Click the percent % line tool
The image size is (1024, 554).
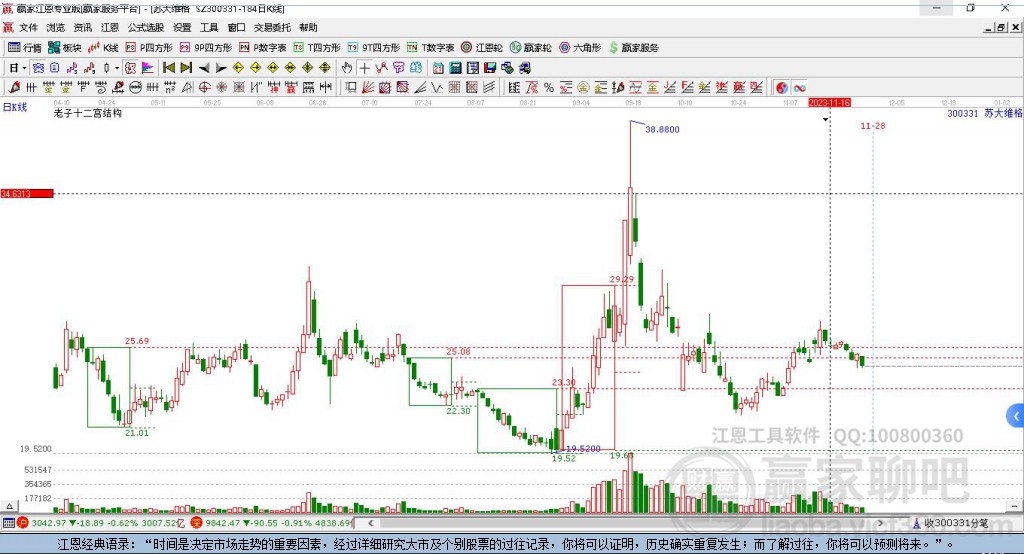[x=549, y=88]
